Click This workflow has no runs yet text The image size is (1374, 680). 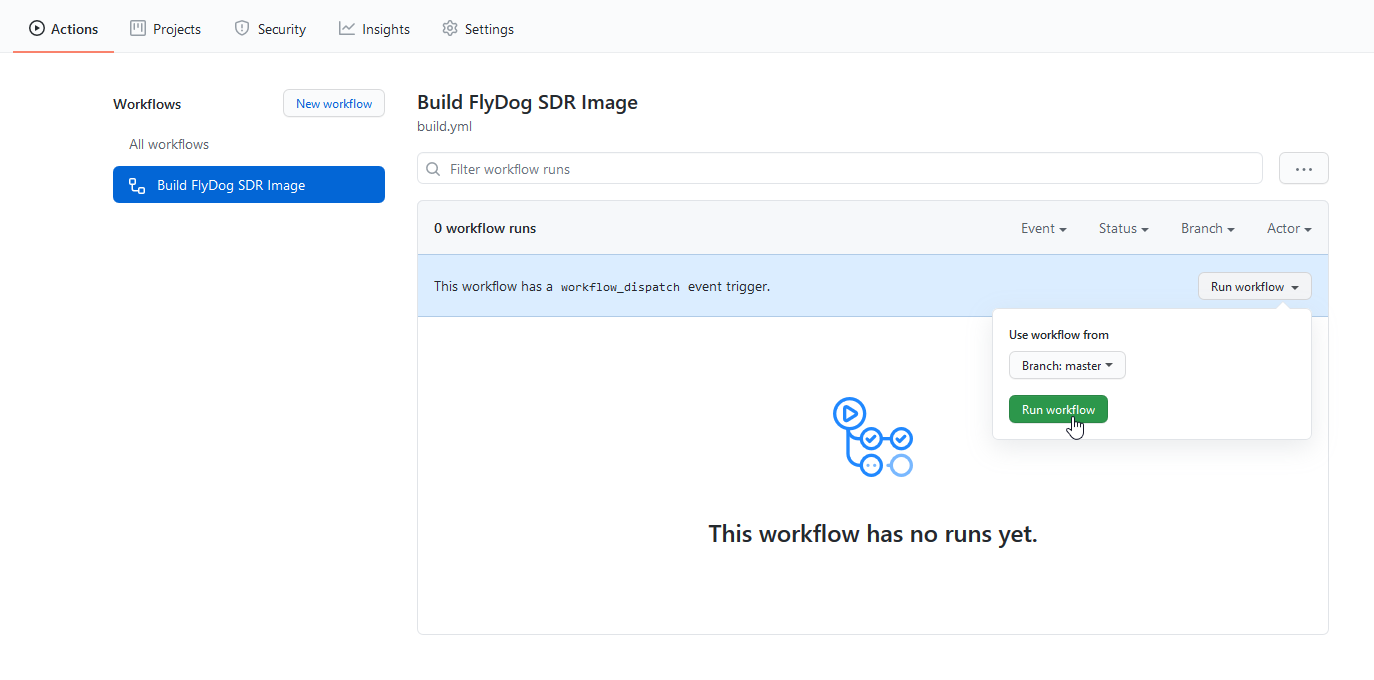pyautogui.click(x=873, y=534)
